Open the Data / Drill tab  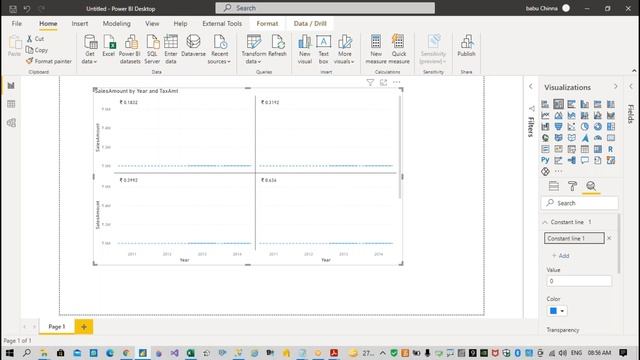310,24
